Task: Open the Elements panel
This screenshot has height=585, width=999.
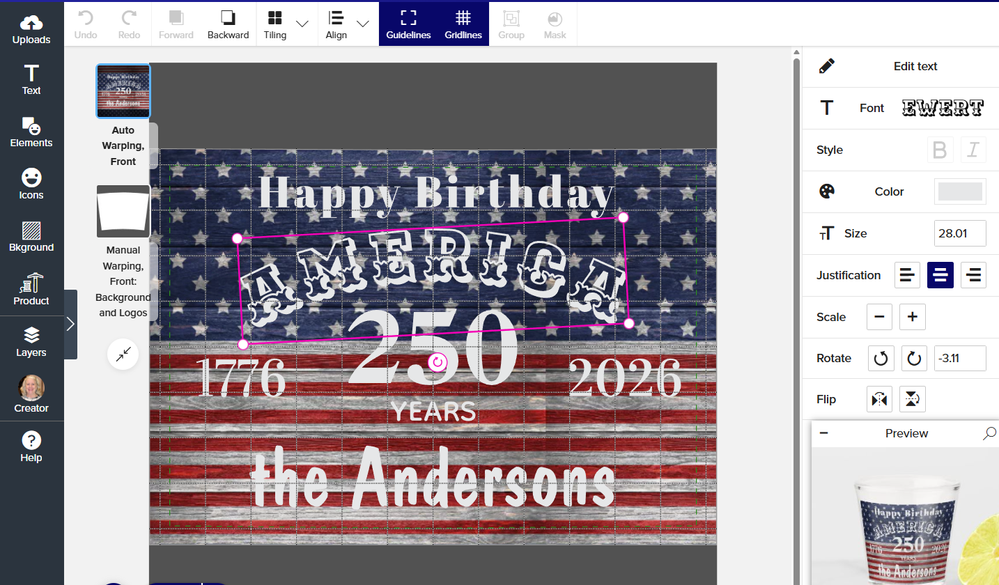Action: 31,132
